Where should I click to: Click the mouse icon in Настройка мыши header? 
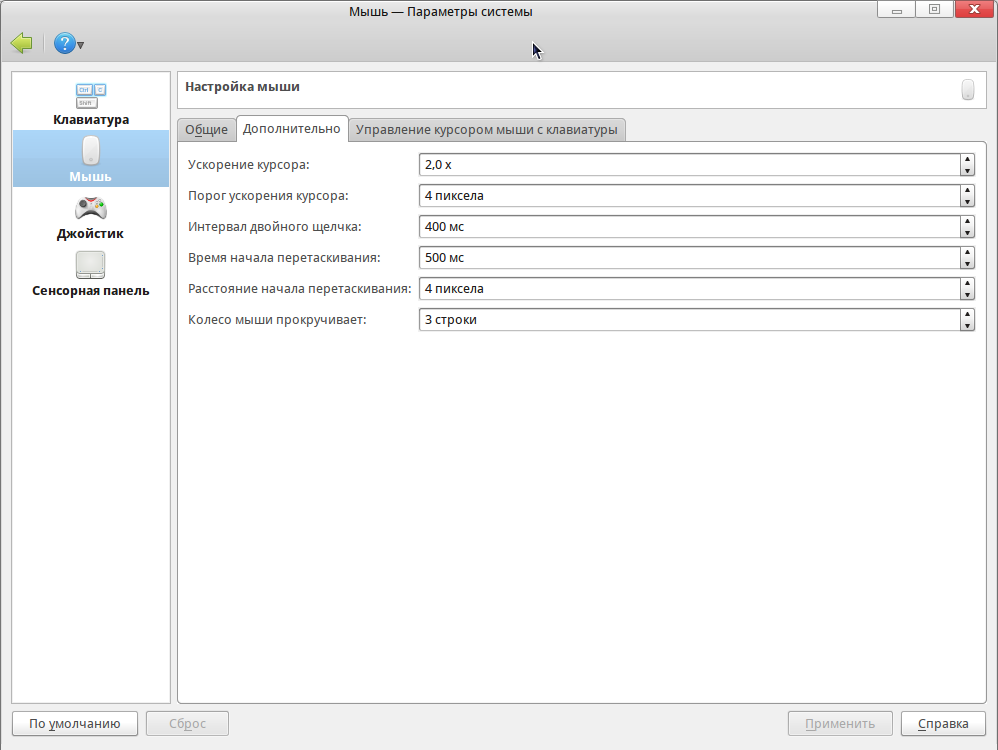[x=967, y=90]
